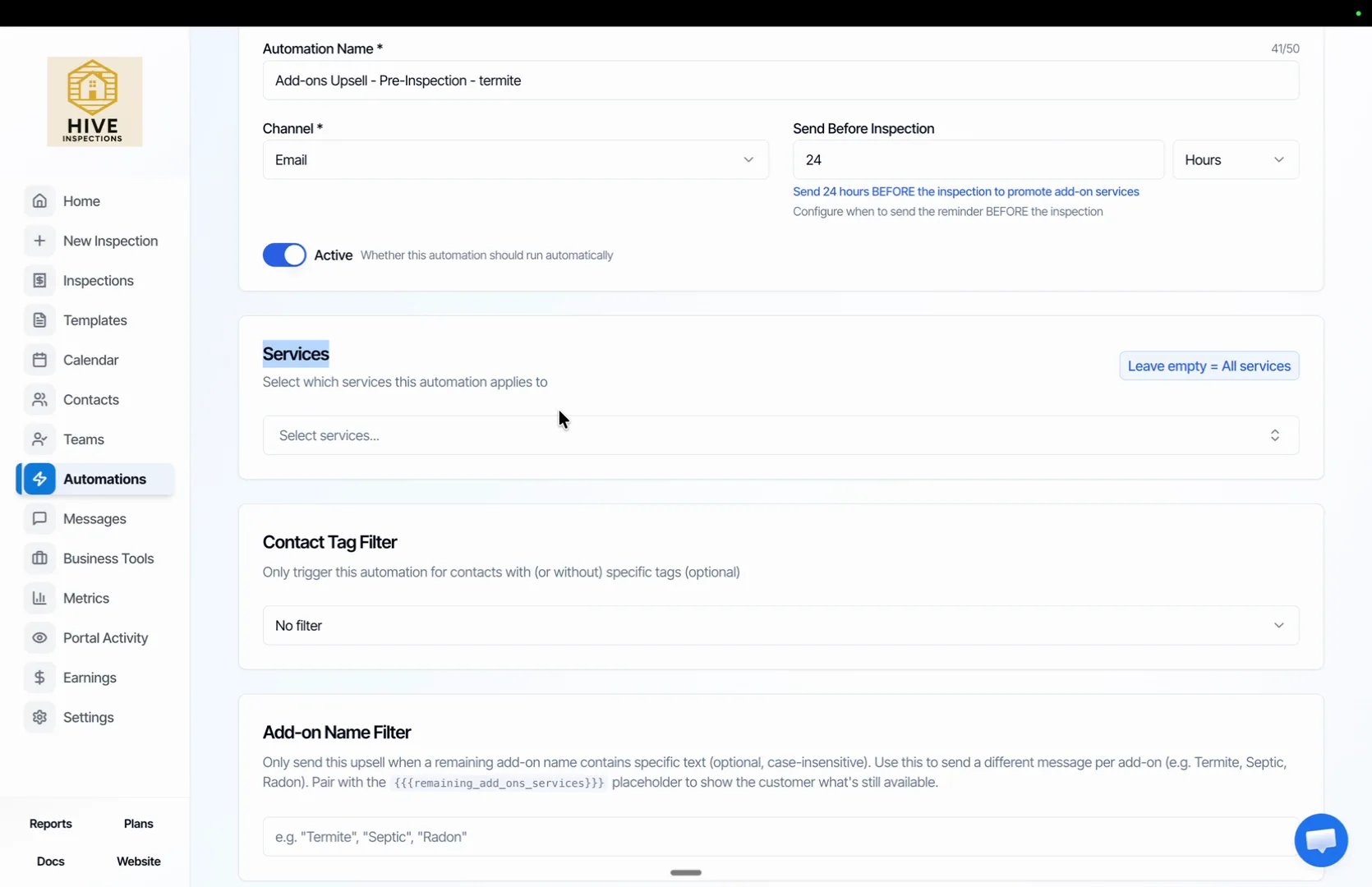The image size is (1372, 887).
Task: Click the Portal Activity eye icon
Action: point(39,637)
